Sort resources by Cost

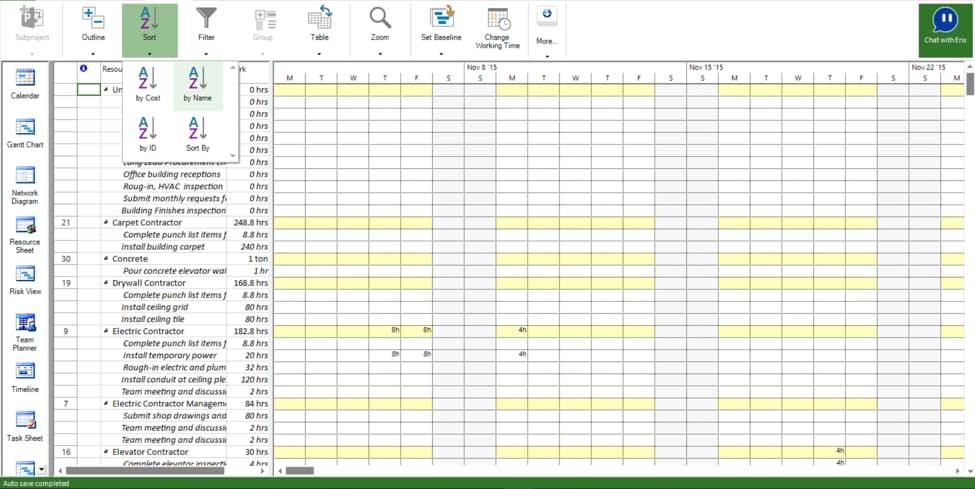(x=148, y=85)
